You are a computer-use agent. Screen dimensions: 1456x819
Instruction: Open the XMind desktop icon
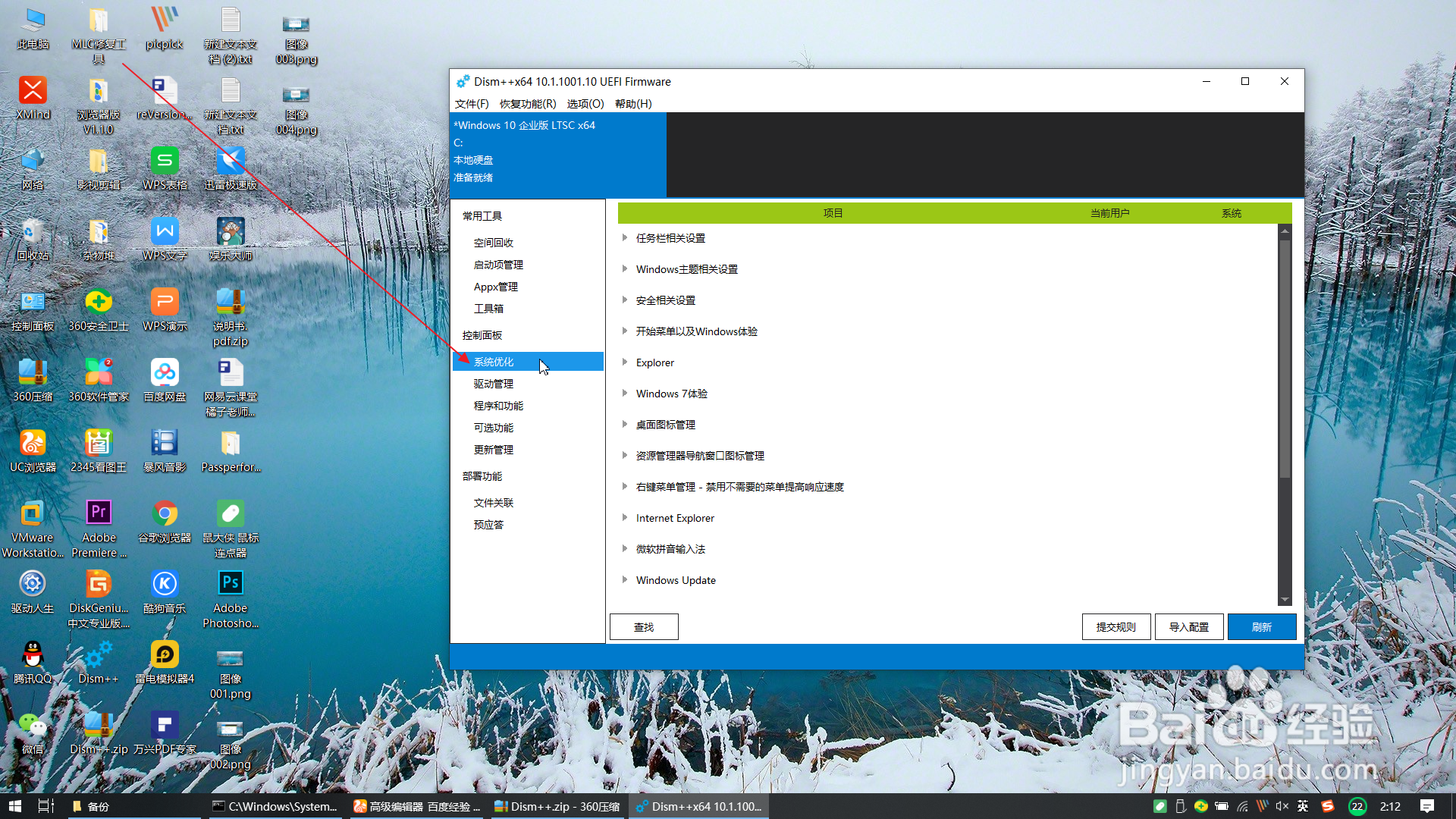pos(33,92)
